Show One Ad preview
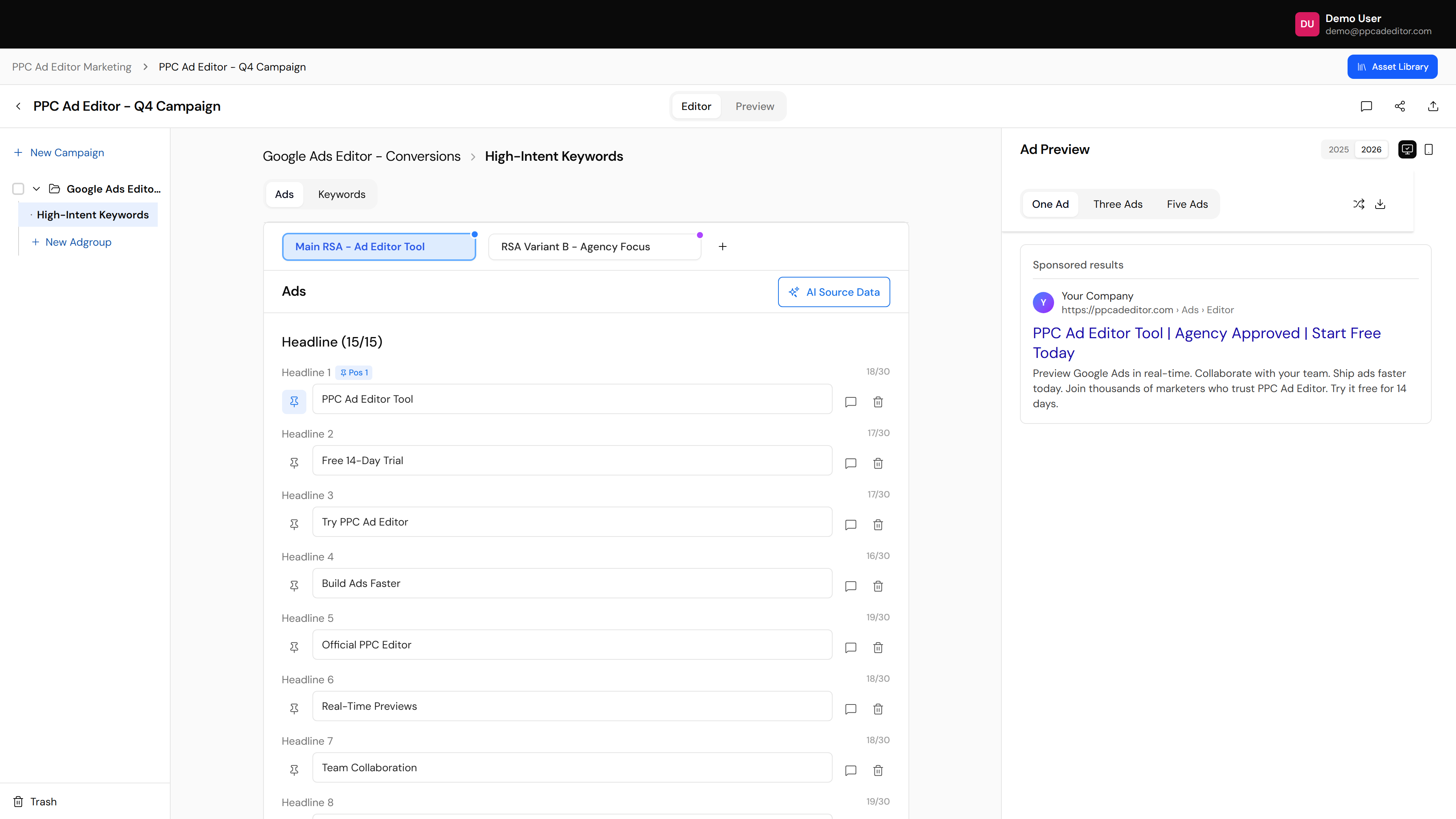This screenshot has height=819, width=1456. pos(1050,204)
